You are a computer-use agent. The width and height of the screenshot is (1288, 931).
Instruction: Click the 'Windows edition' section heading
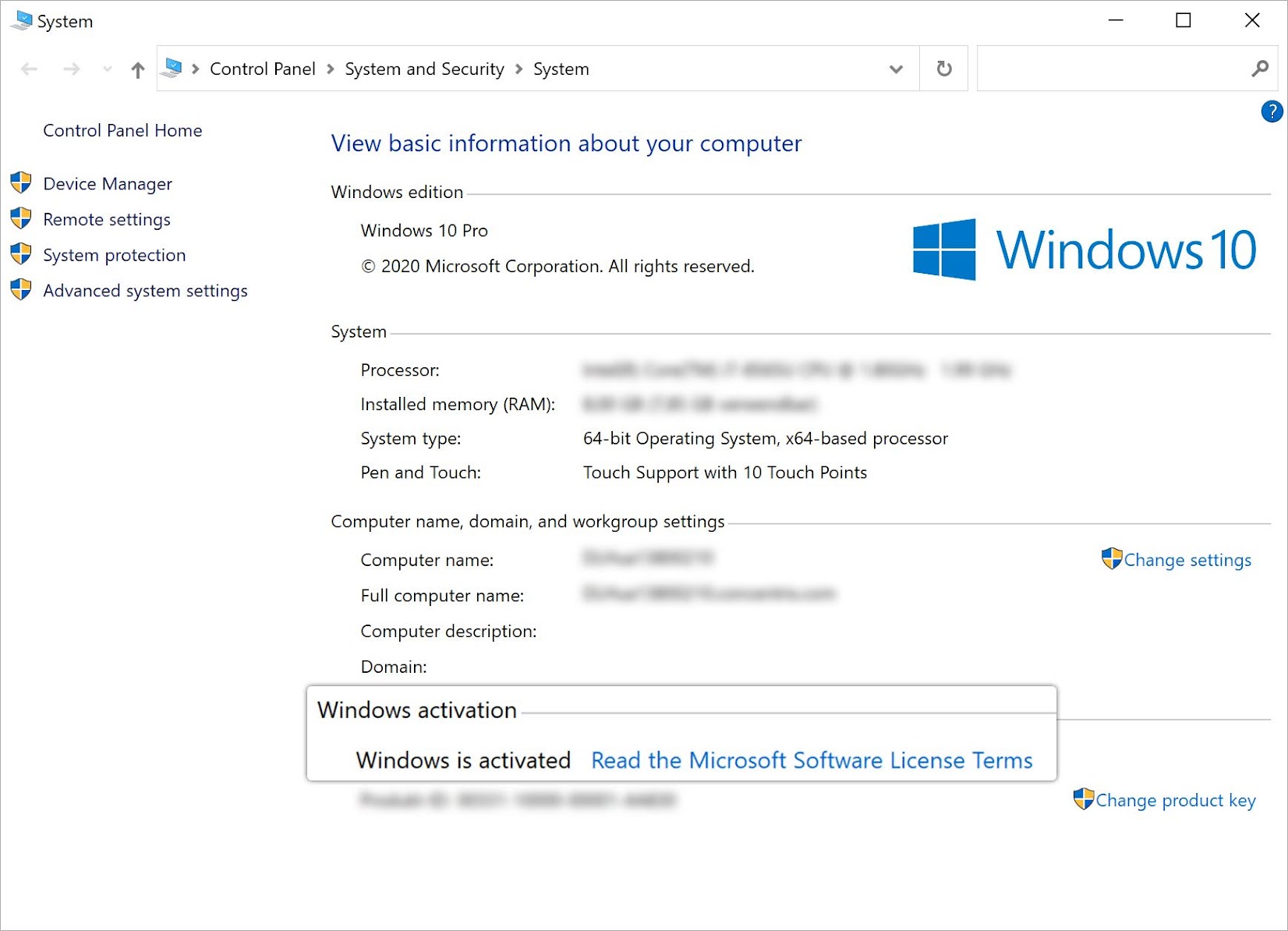click(x=397, y=192)
